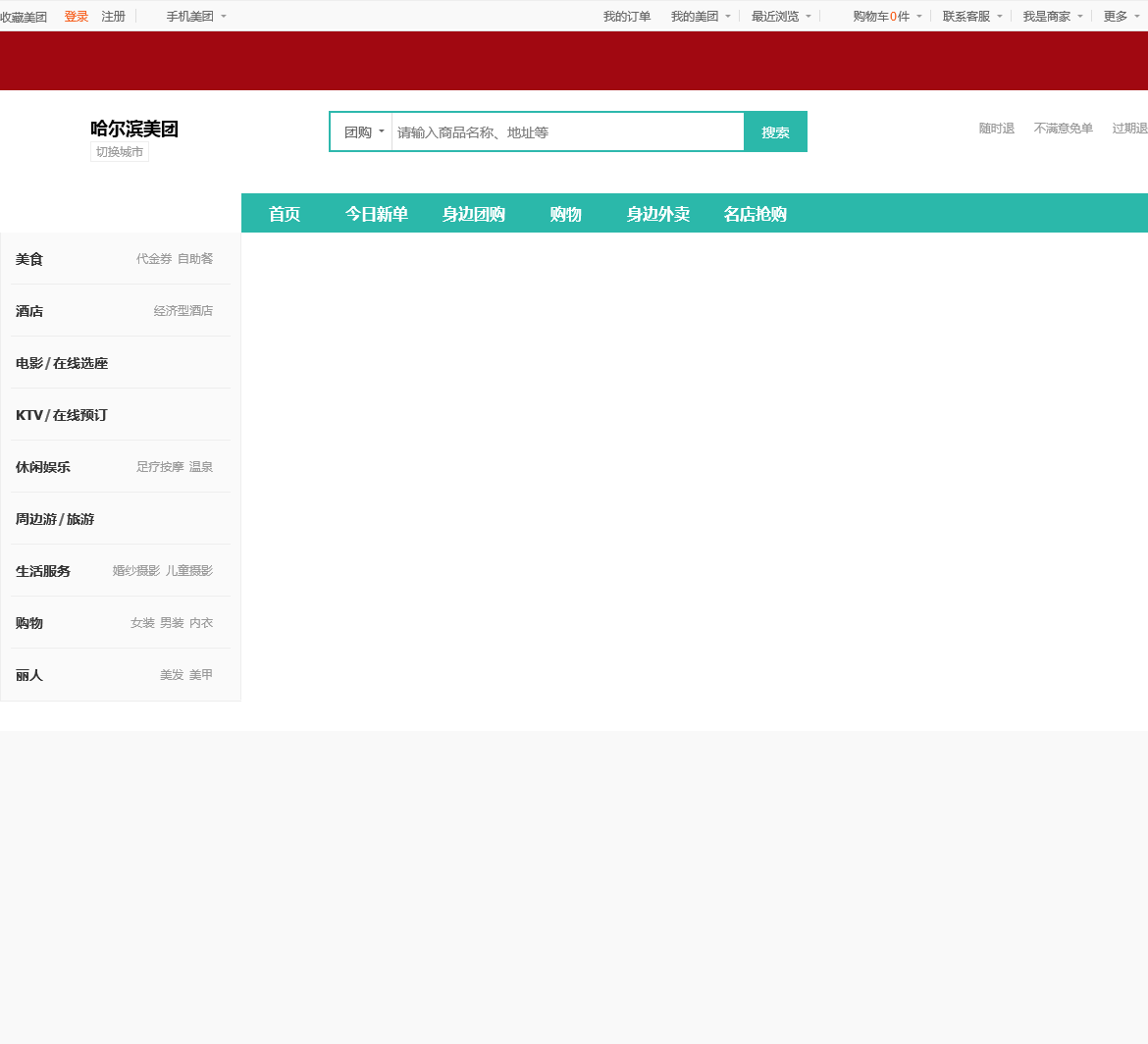Open the 休闲娱乐 category
1148x1044 pixels.
pyautogui.click(x=42, y=467)
